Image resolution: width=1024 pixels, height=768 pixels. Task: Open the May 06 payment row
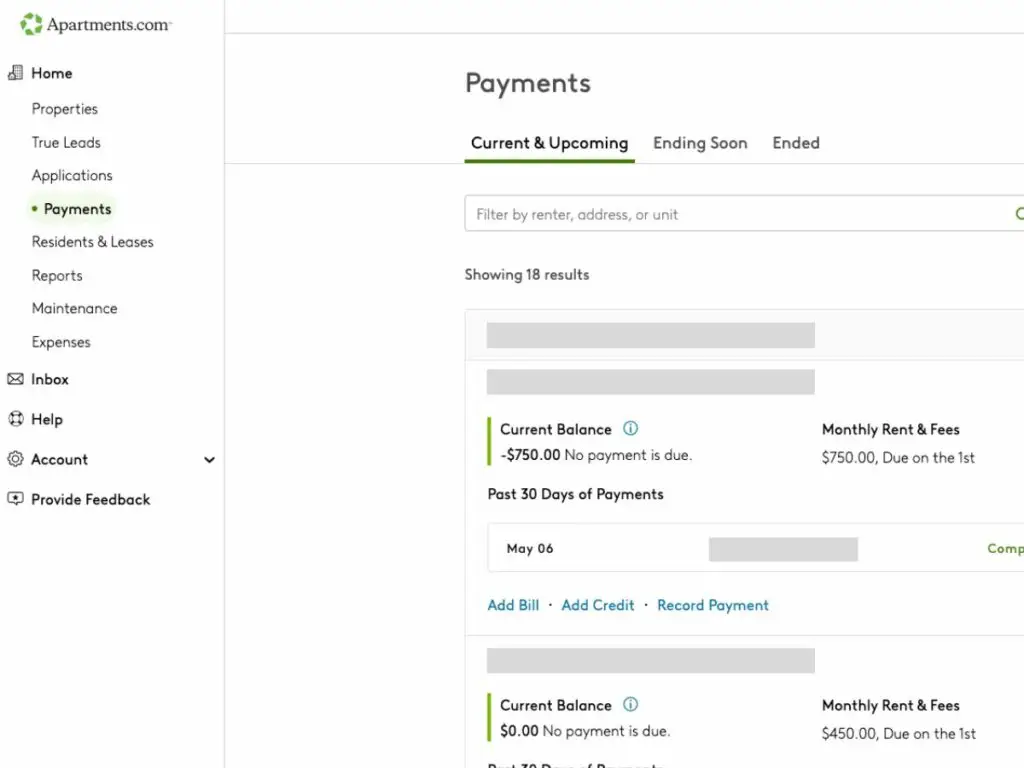pyautogui.click(x=756, y=548)
